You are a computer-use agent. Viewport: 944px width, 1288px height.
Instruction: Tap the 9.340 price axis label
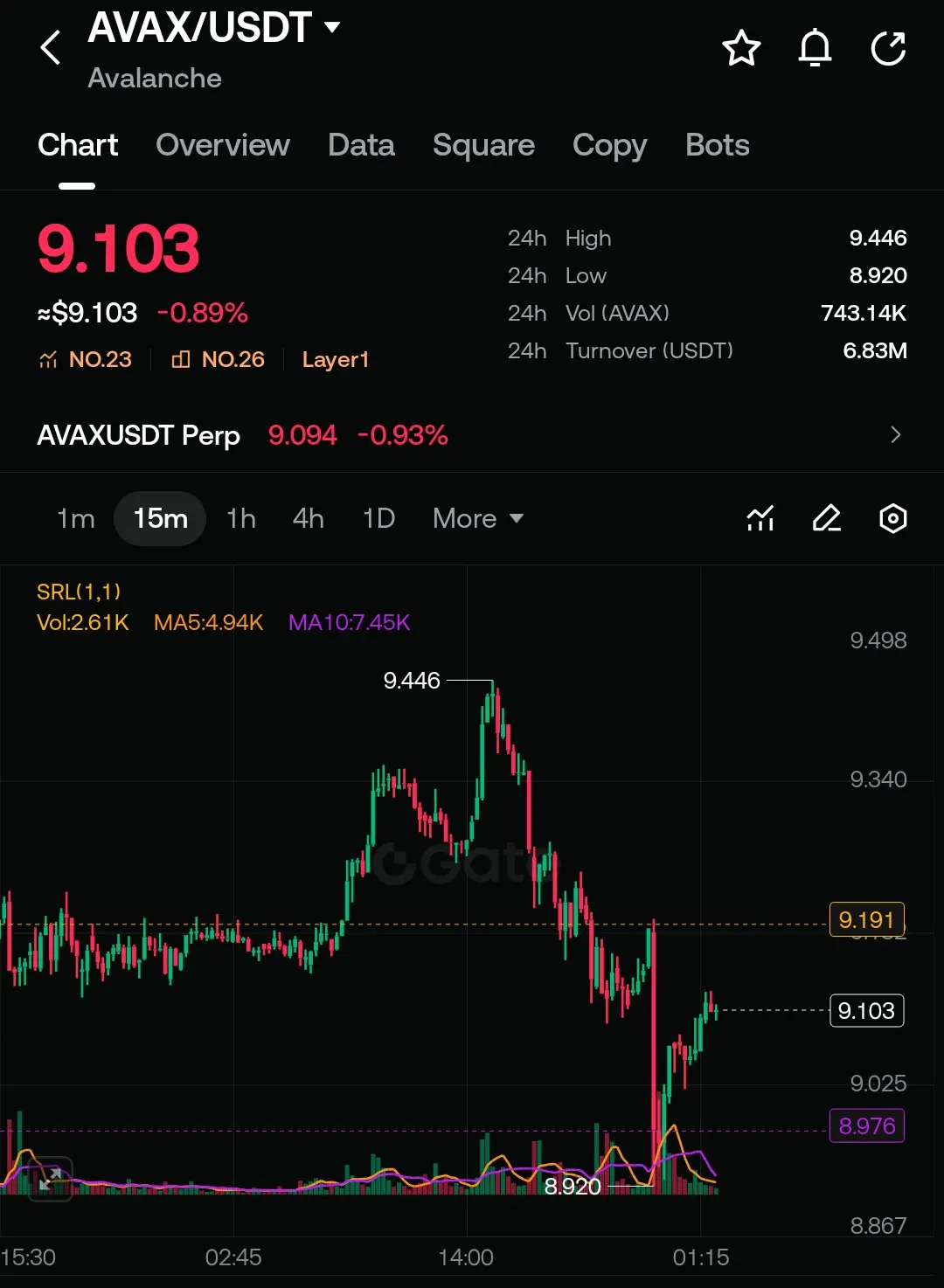point(878,779)
